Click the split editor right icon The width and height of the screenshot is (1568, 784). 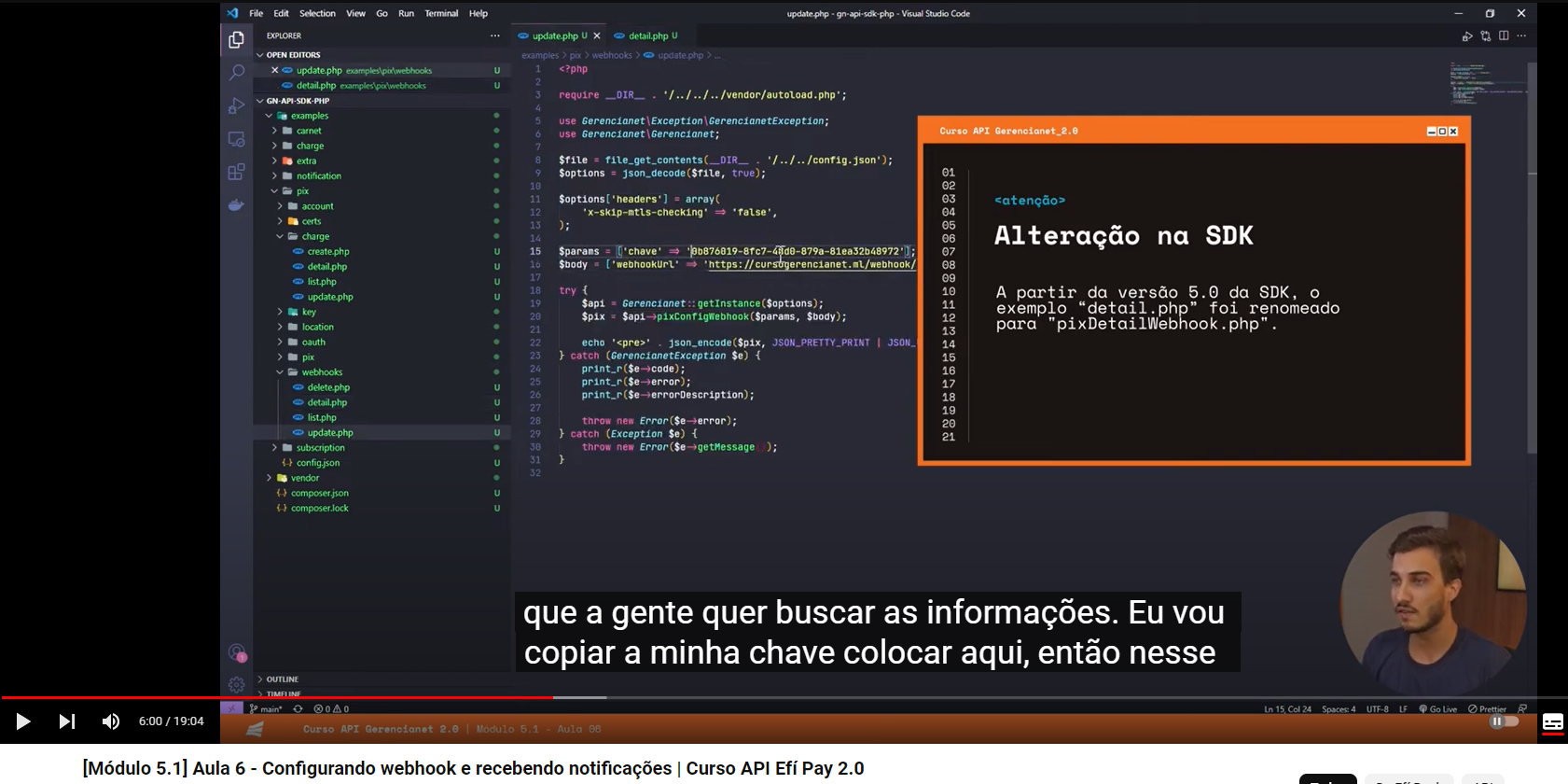[x=1504, y=35]
